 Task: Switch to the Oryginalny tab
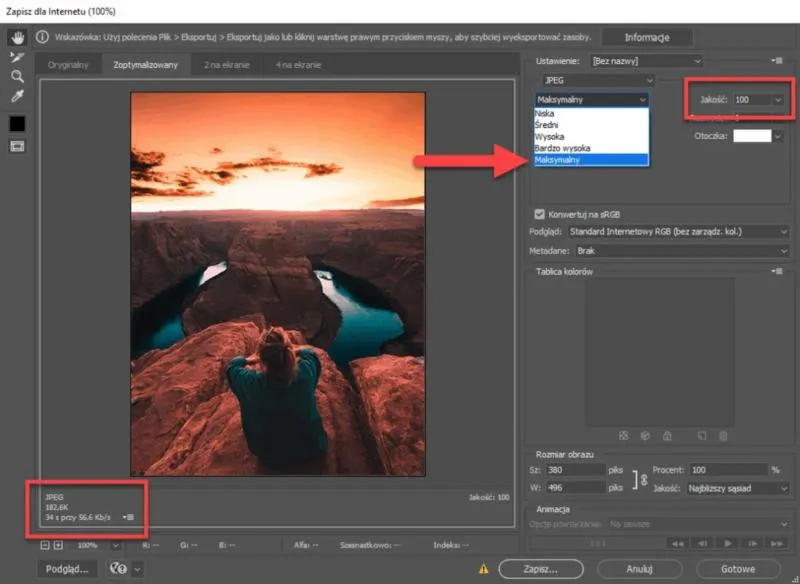pos(68,65)
